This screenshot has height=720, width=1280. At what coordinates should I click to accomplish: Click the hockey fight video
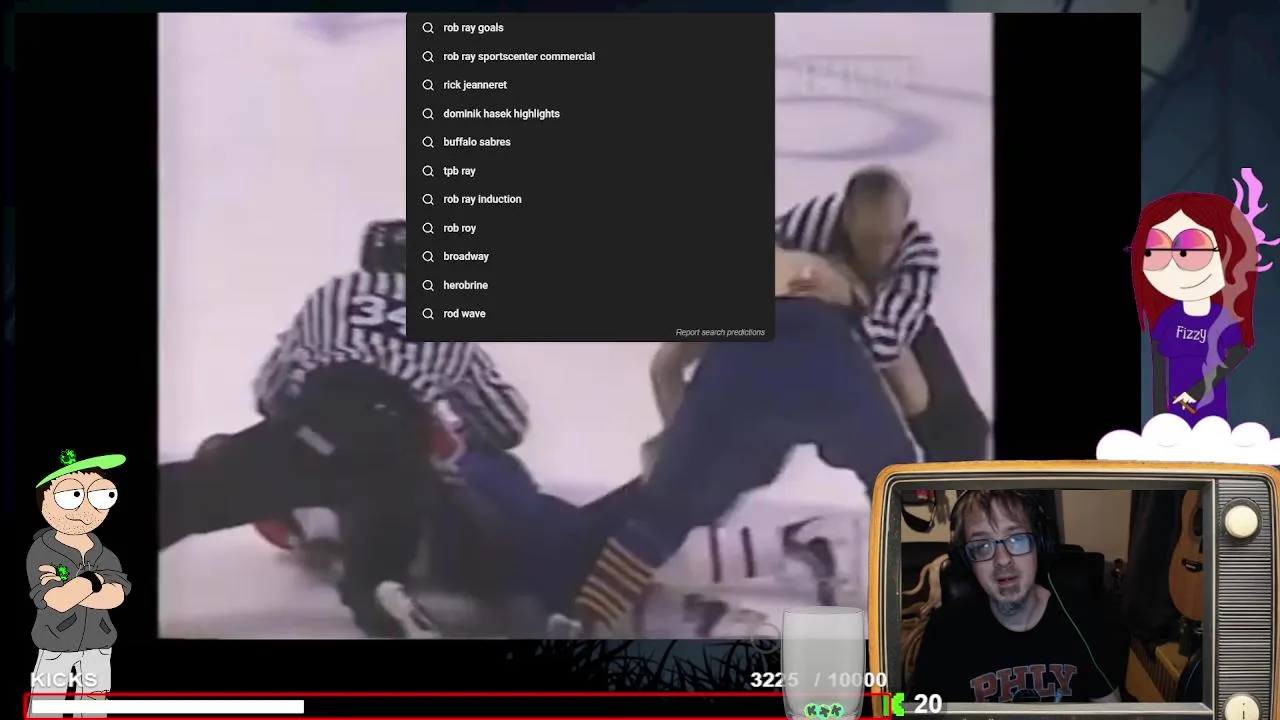click(575, 325)
